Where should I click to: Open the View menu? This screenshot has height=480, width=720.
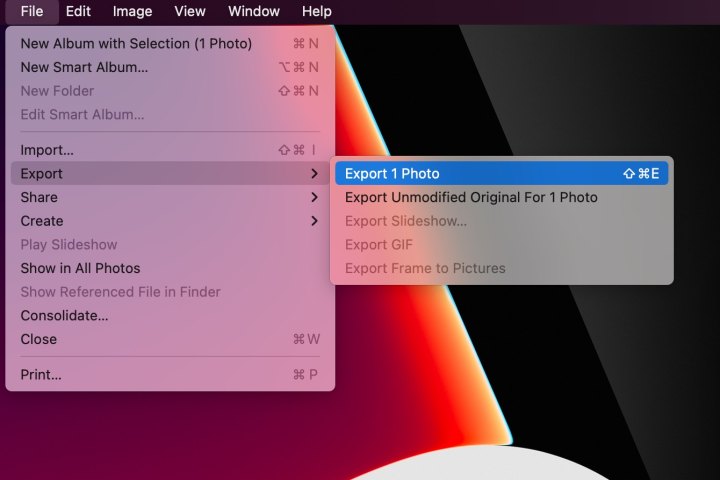190,12
